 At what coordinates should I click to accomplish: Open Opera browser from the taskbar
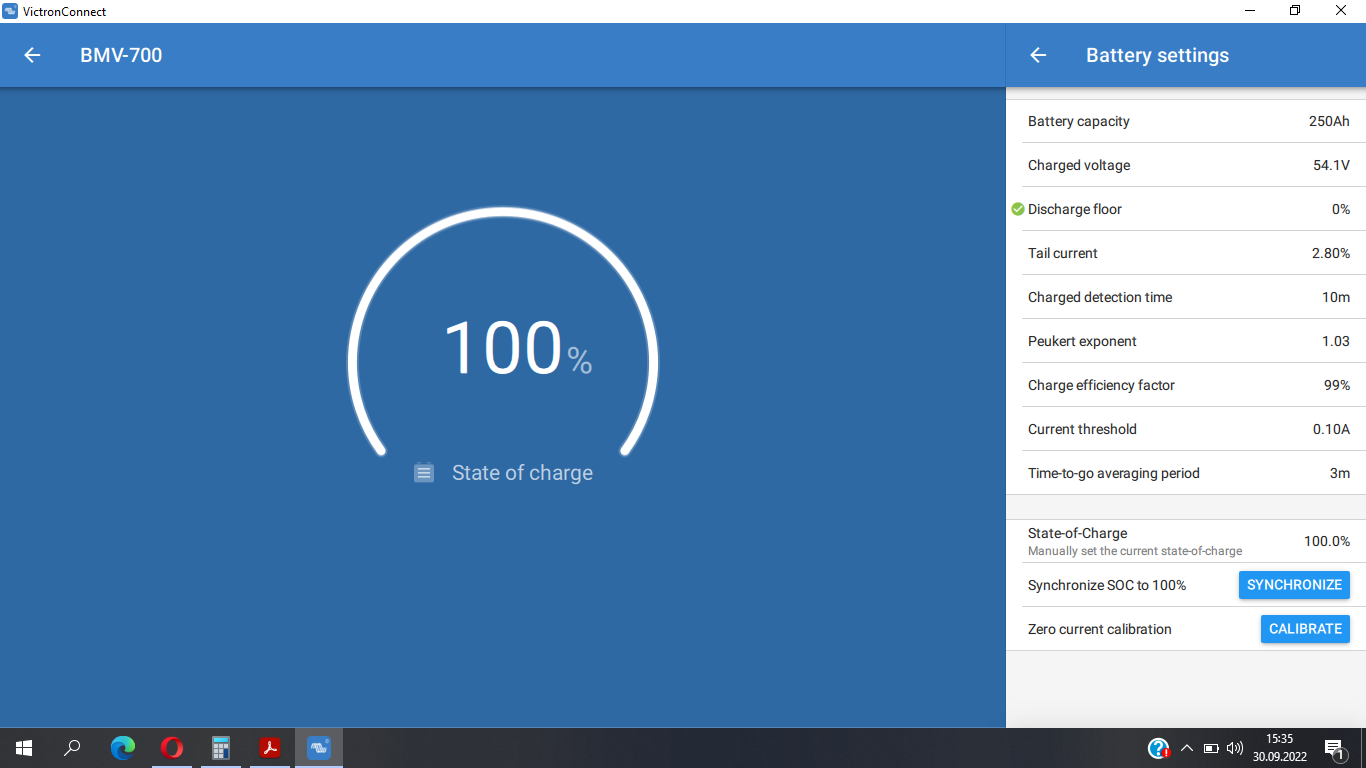172,747
